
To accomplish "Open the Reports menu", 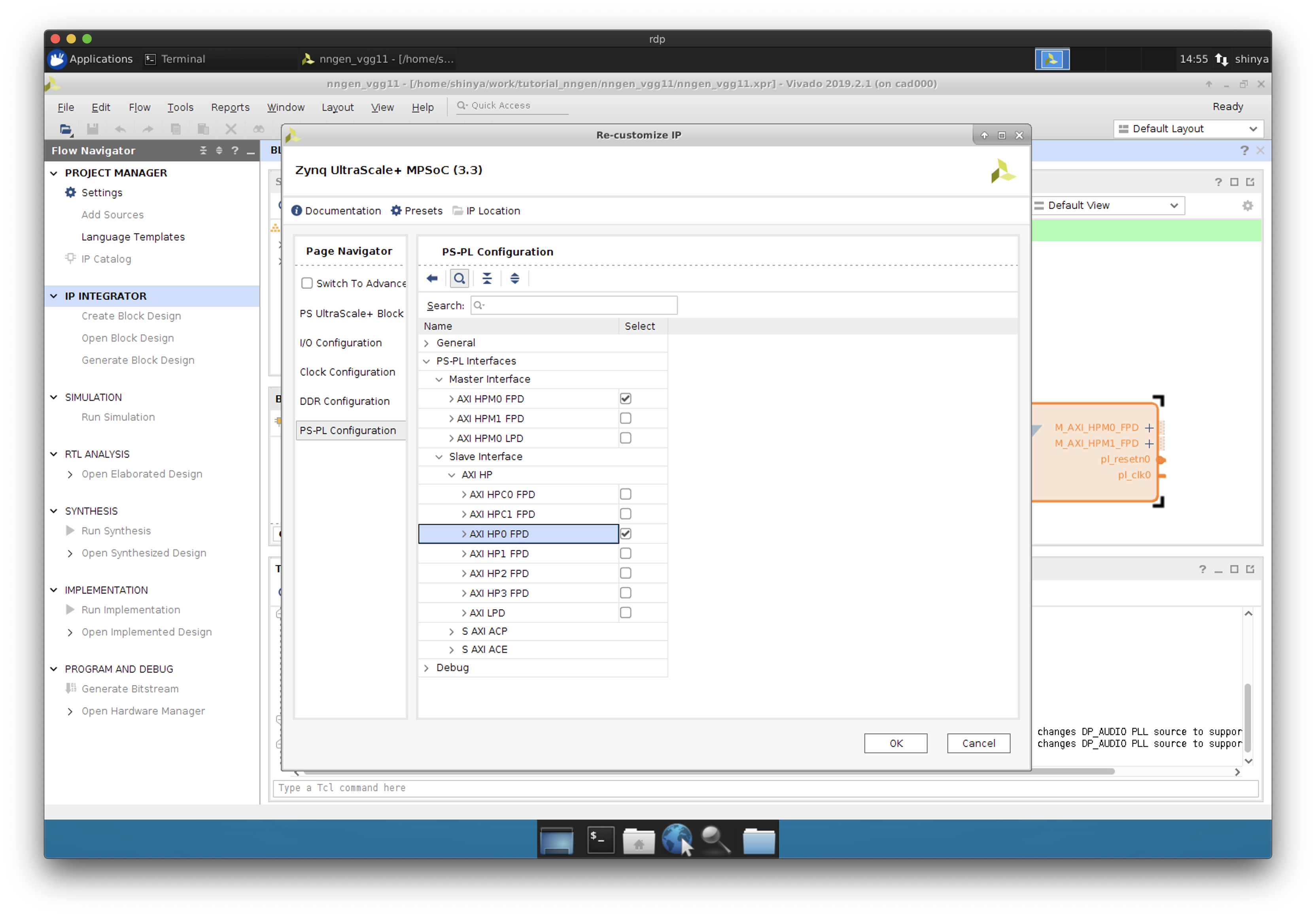I will pos(230,108).
